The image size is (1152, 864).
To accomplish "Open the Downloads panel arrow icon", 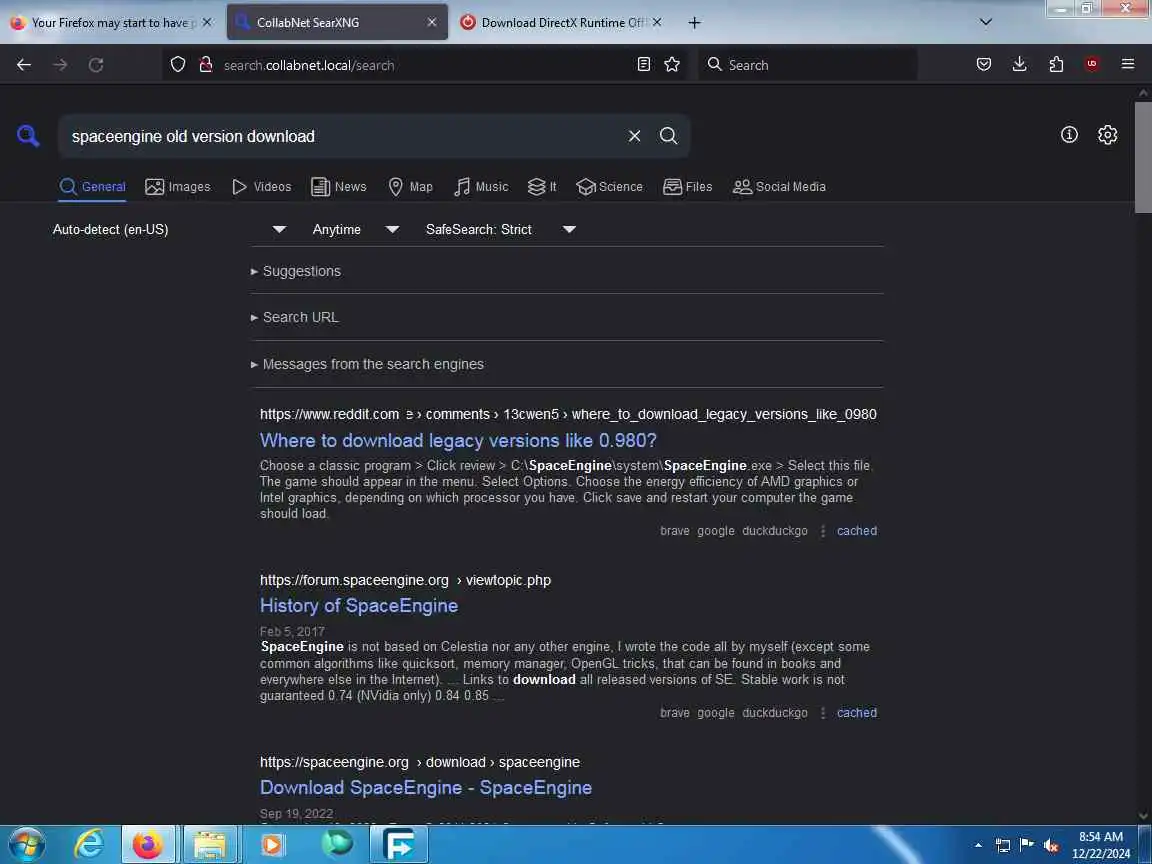I will point(1020,65).
